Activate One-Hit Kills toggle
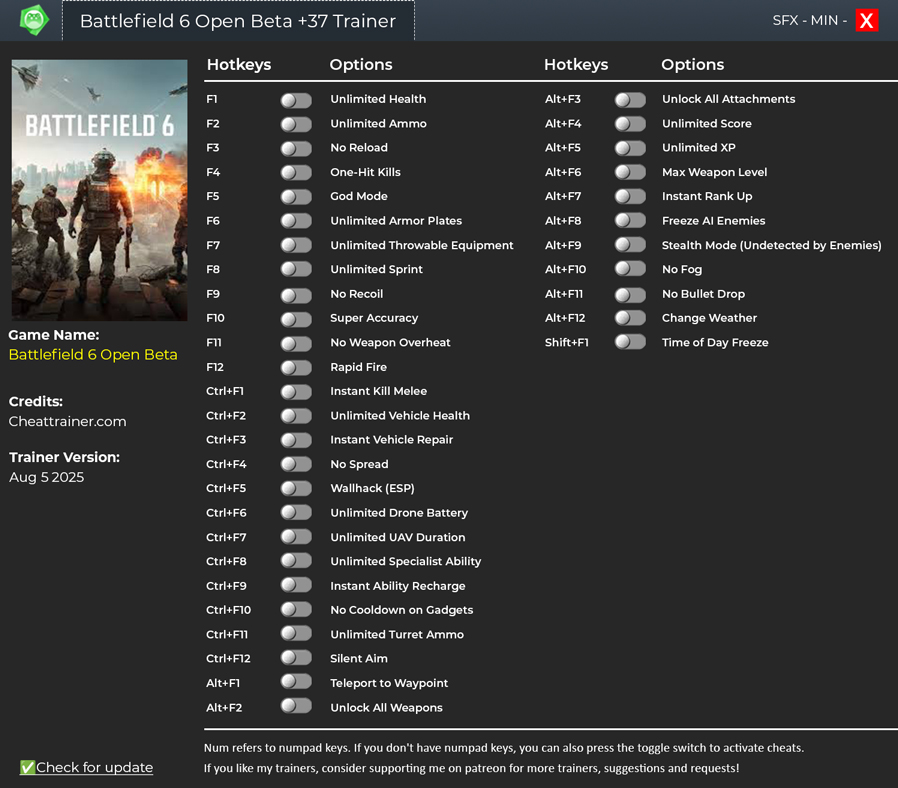898x788 pixels. click(x=296, y=173)
